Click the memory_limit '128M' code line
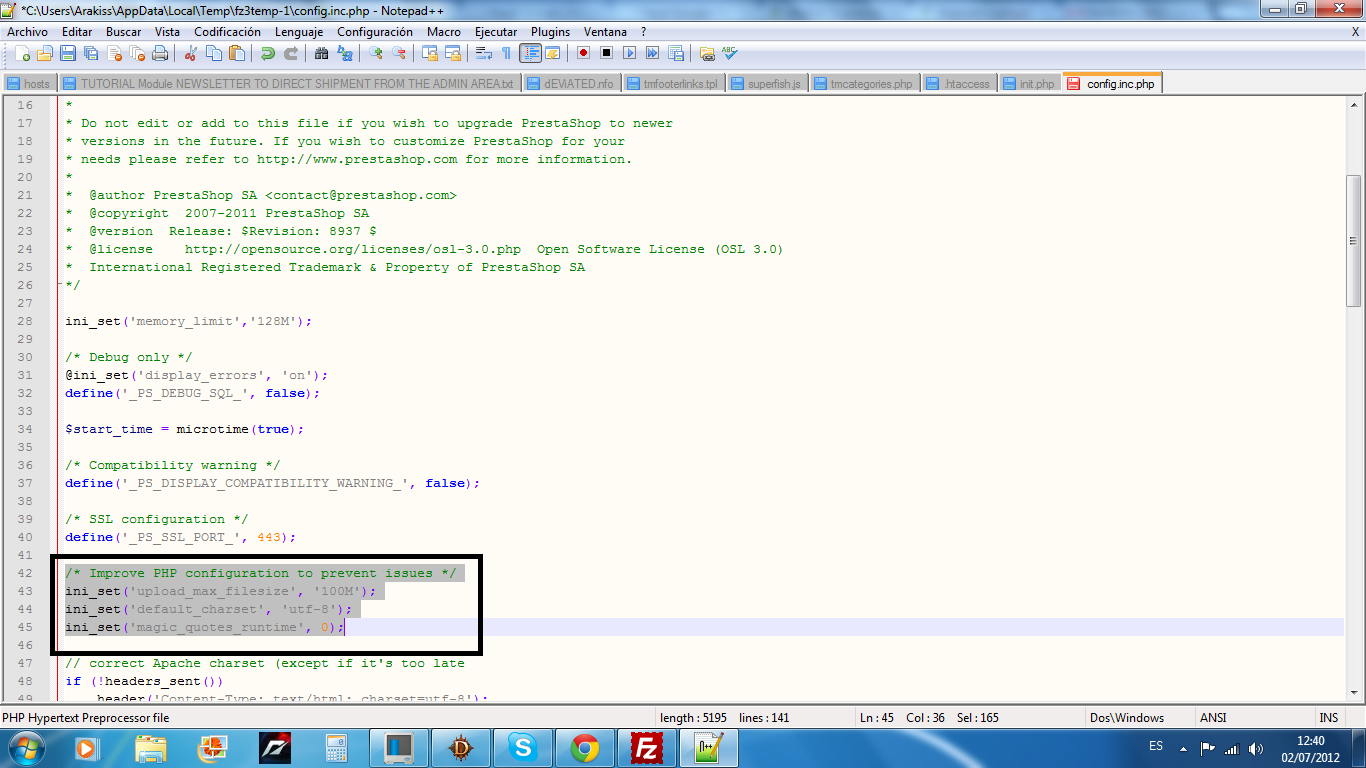This screenshot has width=1366, height=768. [x=189, y=321]
